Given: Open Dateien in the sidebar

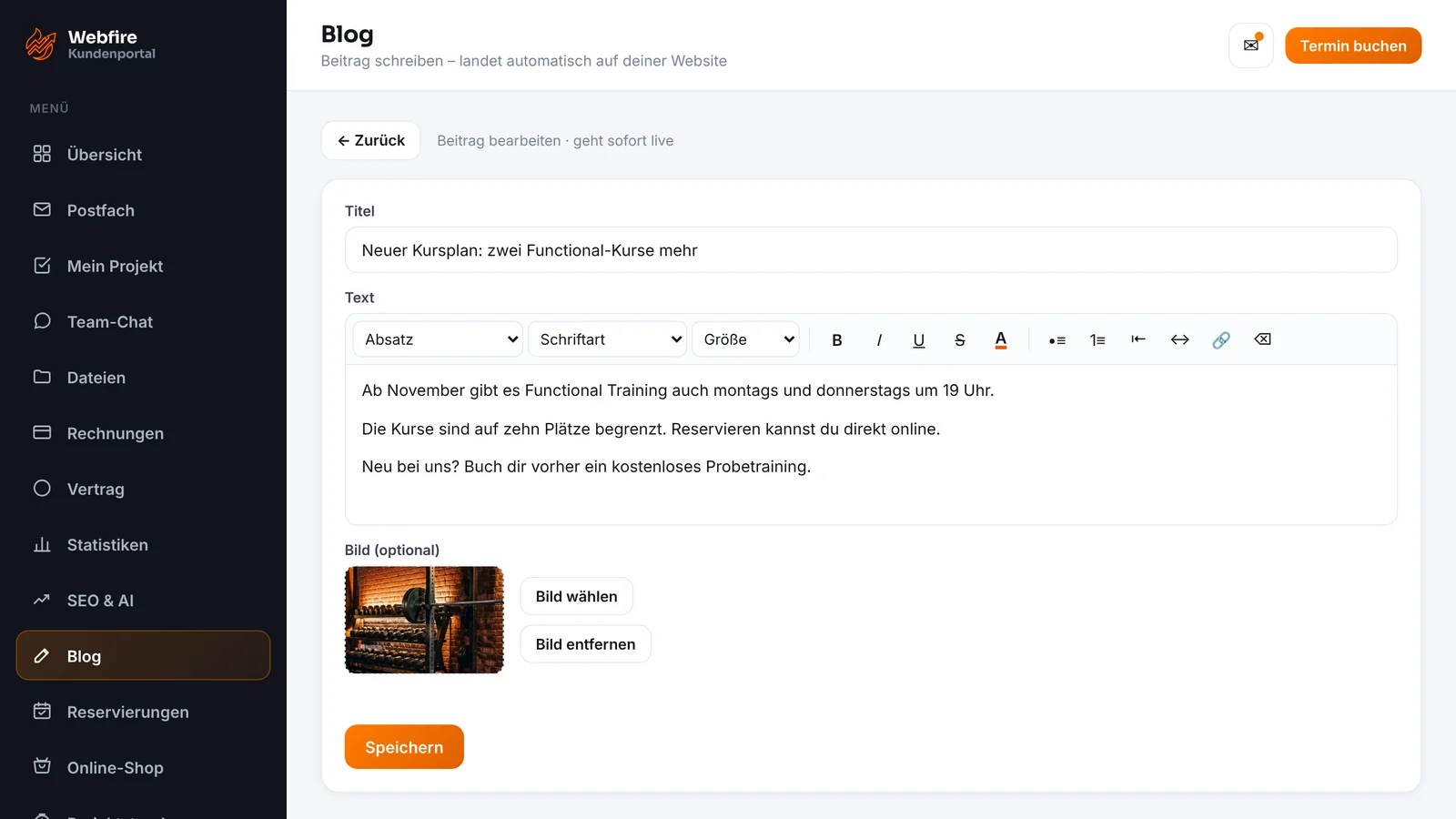Looking at the screenshot, I should point(143,378).
